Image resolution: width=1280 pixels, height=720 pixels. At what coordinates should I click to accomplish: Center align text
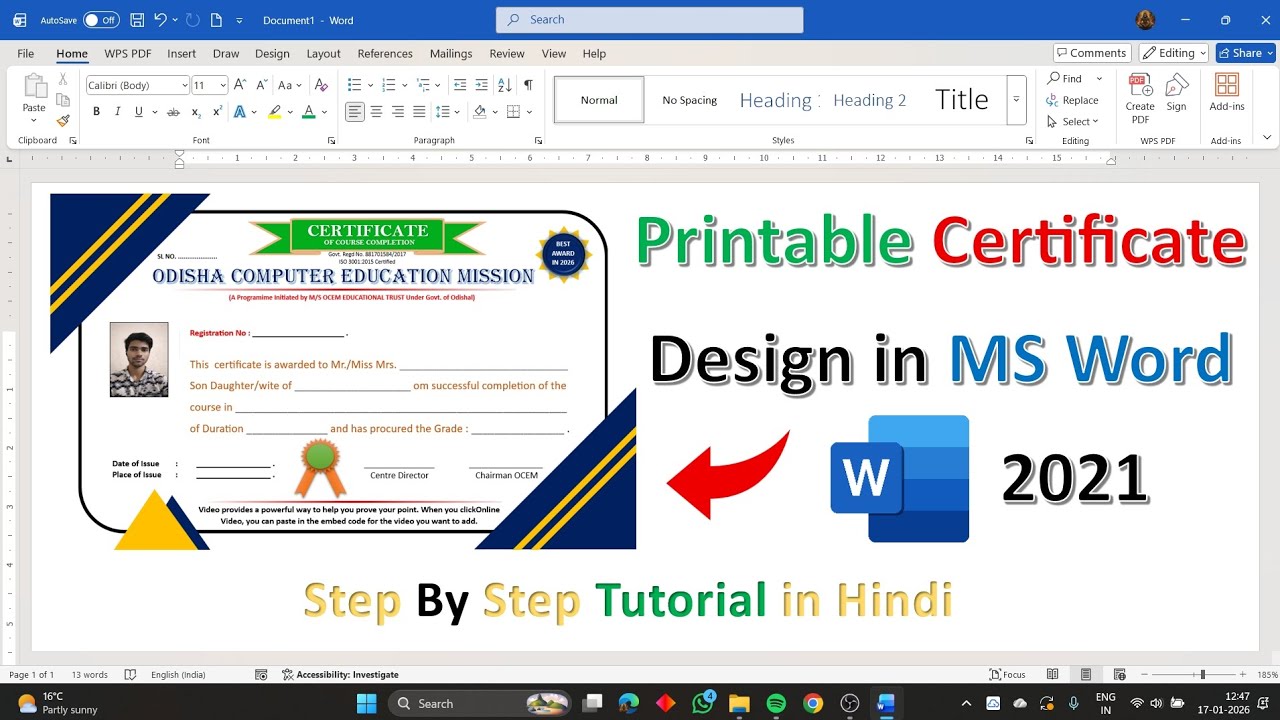coord(376,112)
